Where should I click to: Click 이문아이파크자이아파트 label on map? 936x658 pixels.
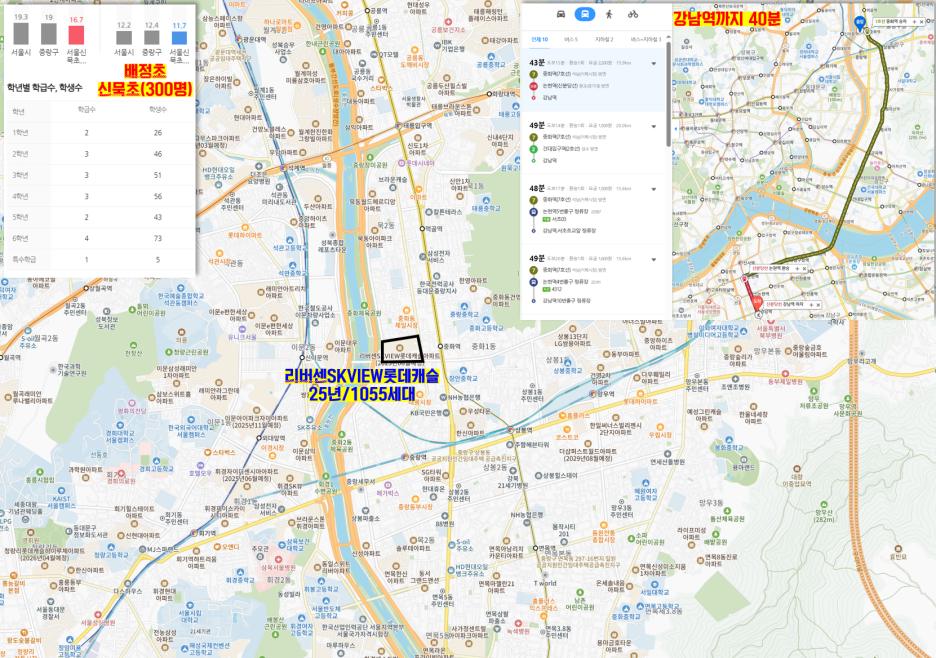pyautogui.click(x=256, y=422)
